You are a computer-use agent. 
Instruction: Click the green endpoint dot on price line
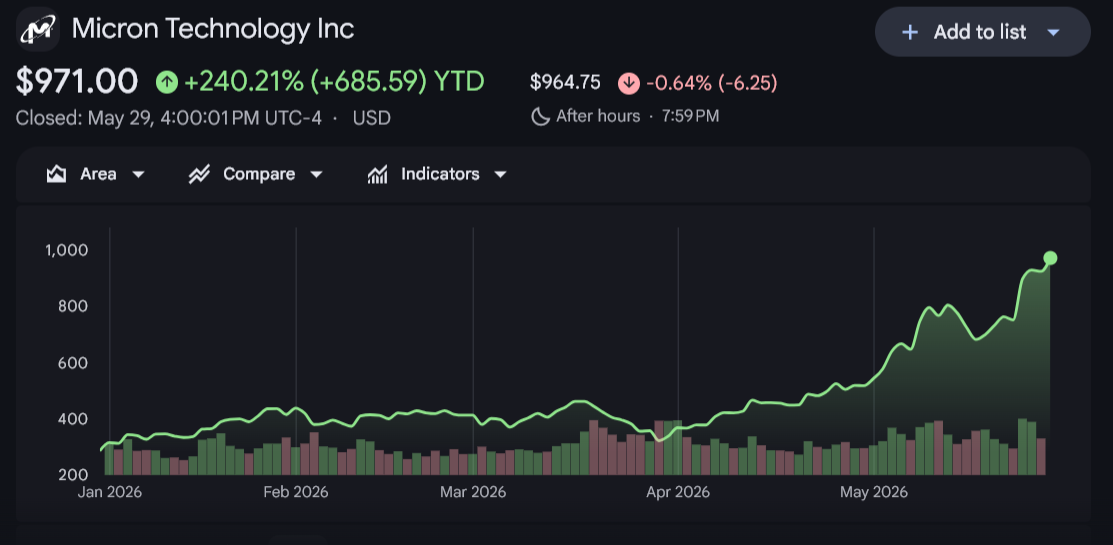click(1050, 258)
